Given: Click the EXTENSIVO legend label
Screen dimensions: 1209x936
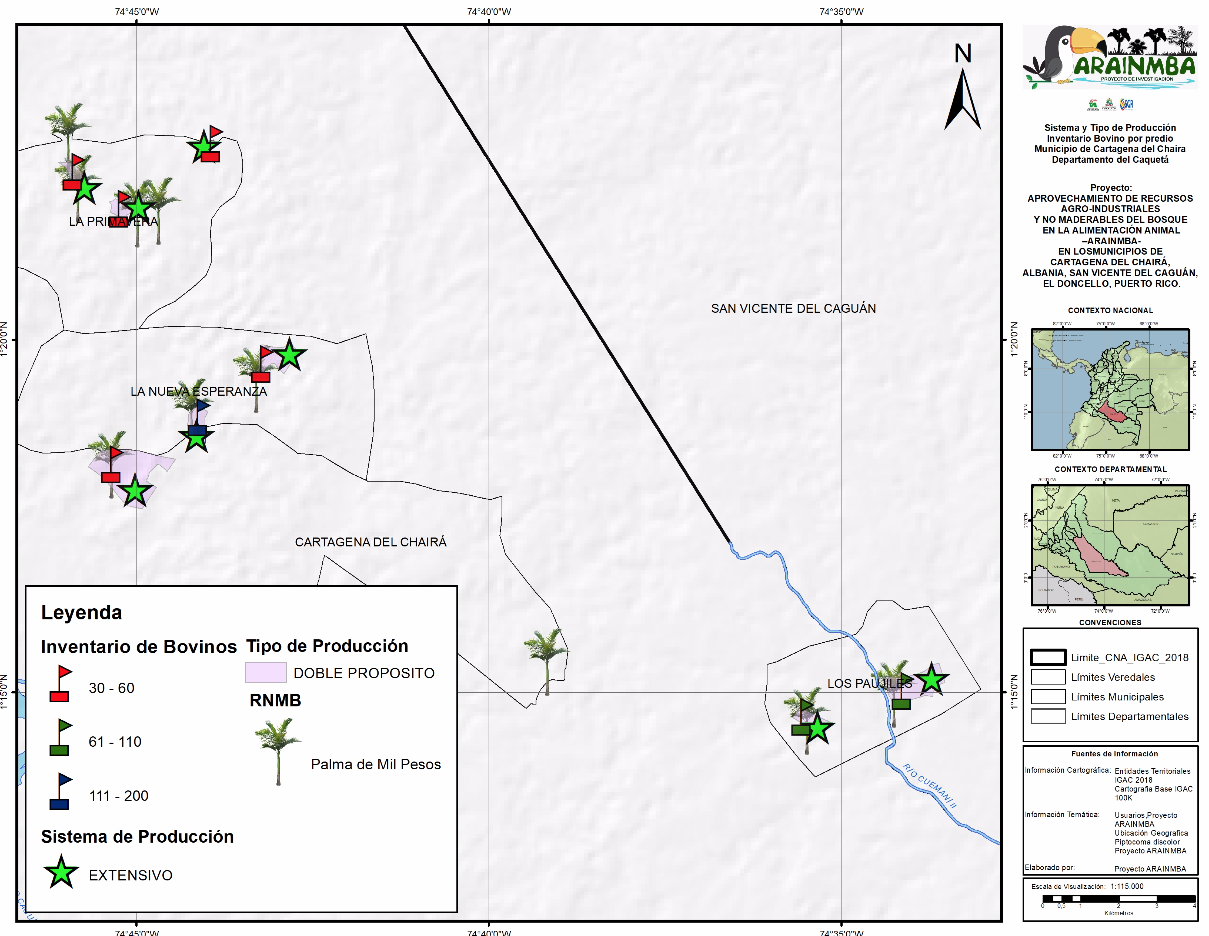Looking at the screenshot, I should click(131, 876).
